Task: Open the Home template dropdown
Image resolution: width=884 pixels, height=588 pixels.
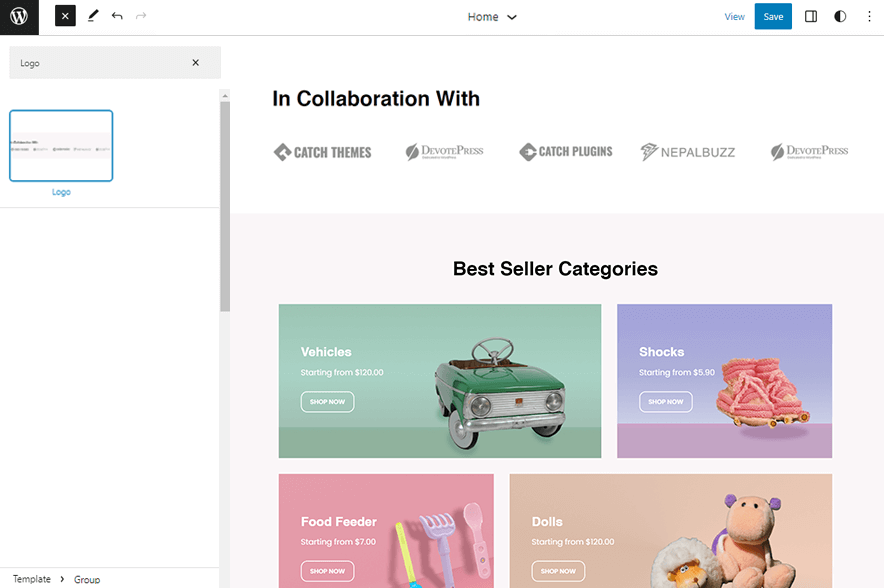Action: click(492, 17)
